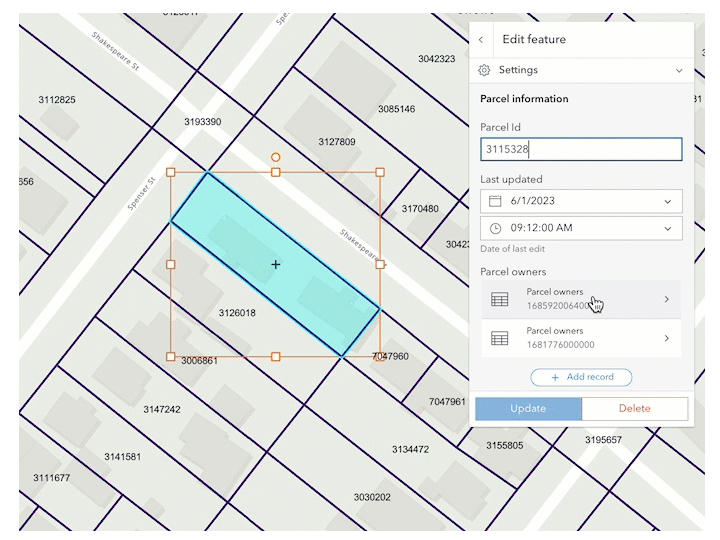Expand the Settings section chevron

(x=679, y=71)
